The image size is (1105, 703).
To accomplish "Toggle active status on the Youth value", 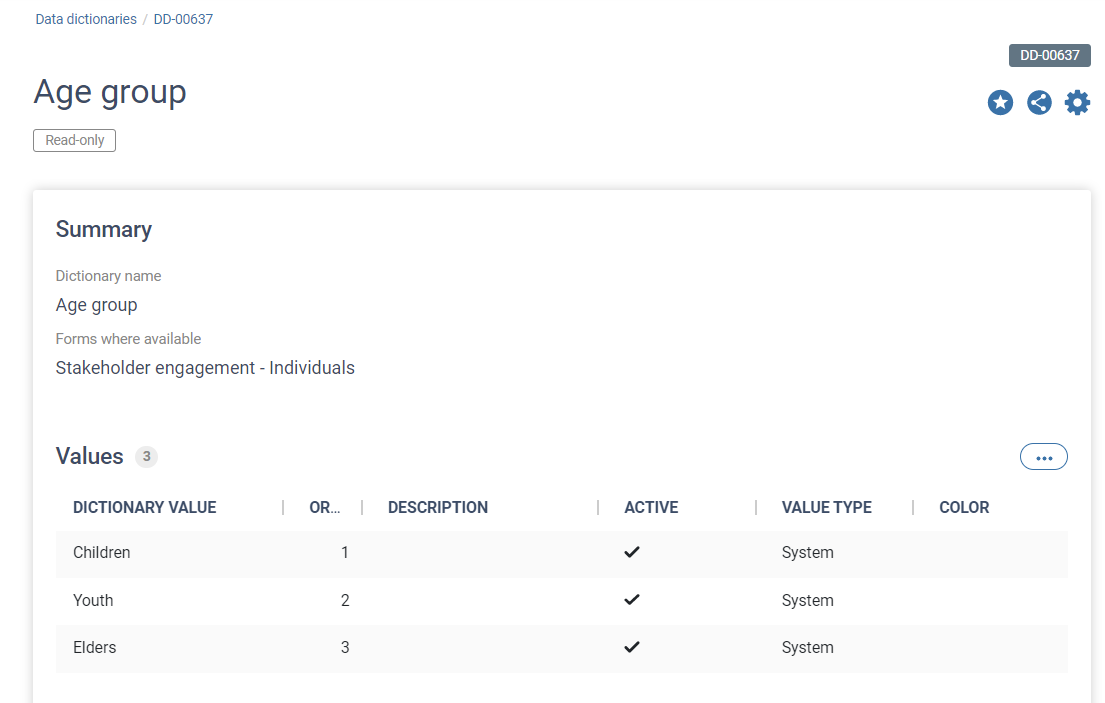I will coord(632,599).
